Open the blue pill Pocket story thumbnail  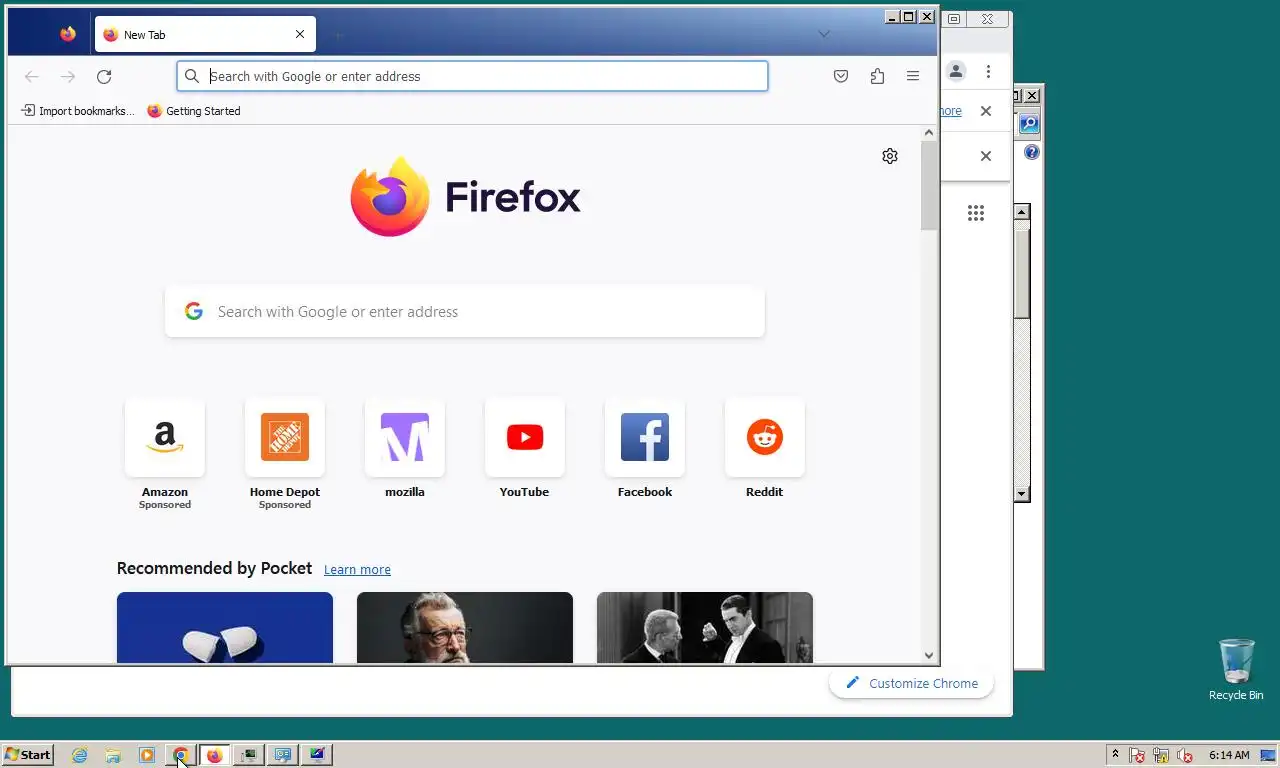225,627
